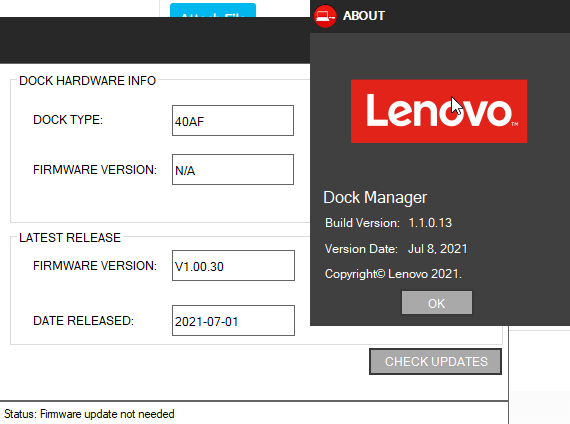Click the LATEST RELEASE group label
Screen dimensions: 570x424
(70, 237)
